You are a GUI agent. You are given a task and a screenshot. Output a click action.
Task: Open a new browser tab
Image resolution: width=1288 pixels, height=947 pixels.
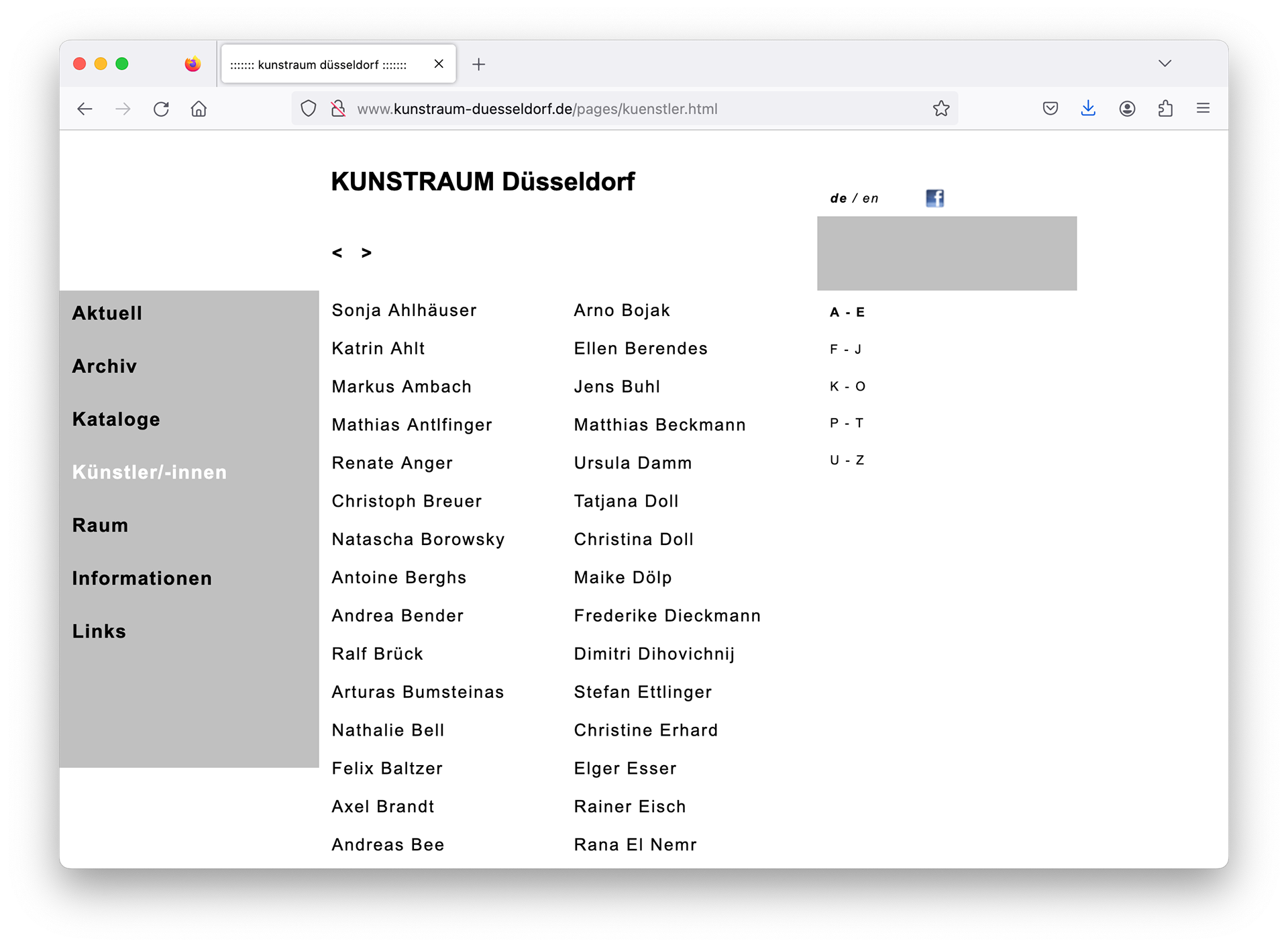pos(478,64)
